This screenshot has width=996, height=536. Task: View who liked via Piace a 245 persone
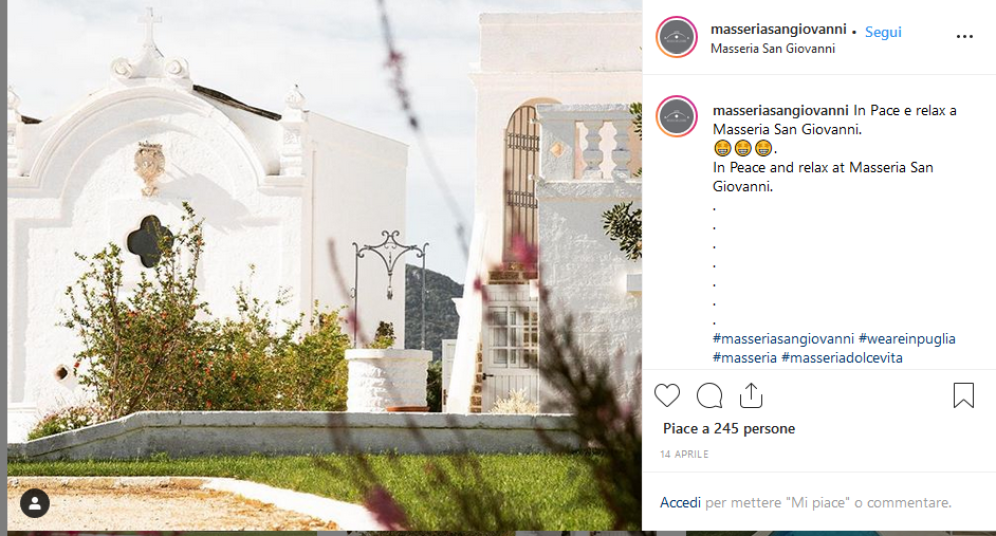(729, 429)
